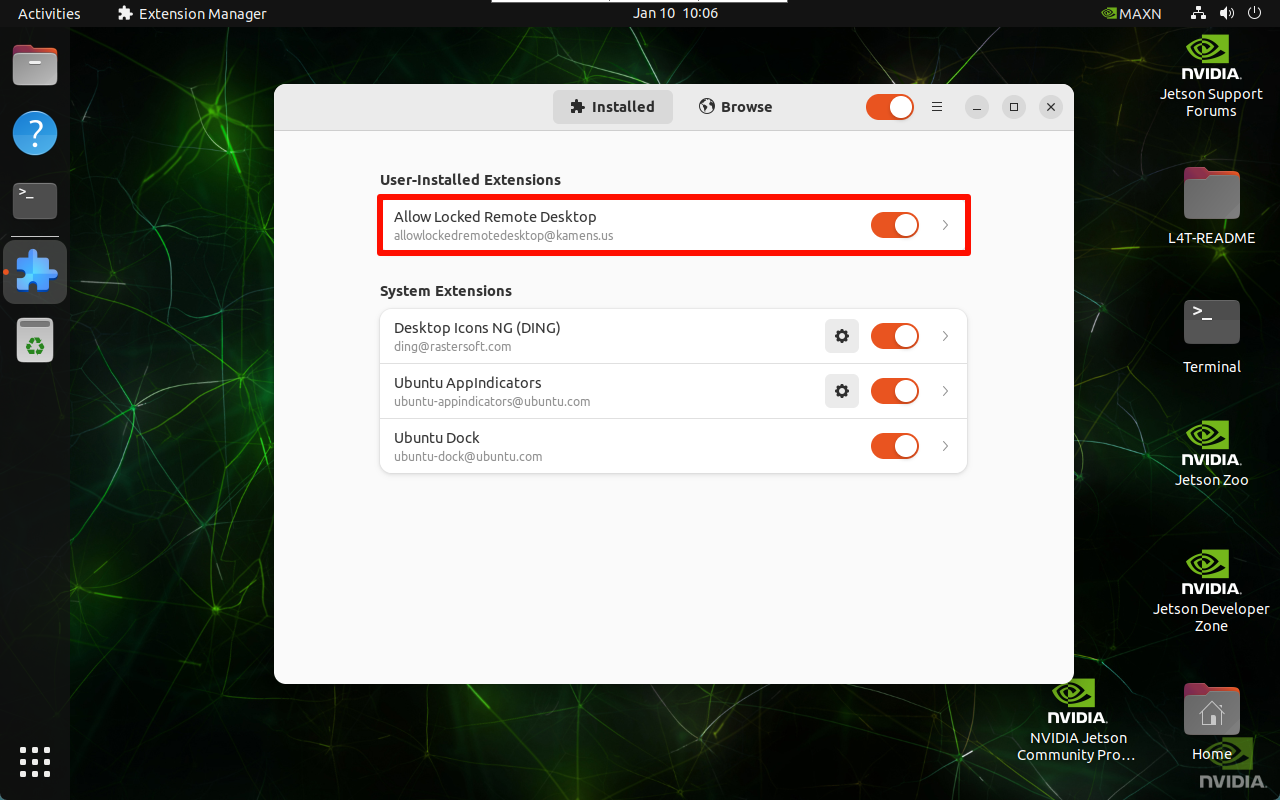Launch Terminal from the desktop shortcut
The height and width of the screenshot is (800, 1280).
1211,322
